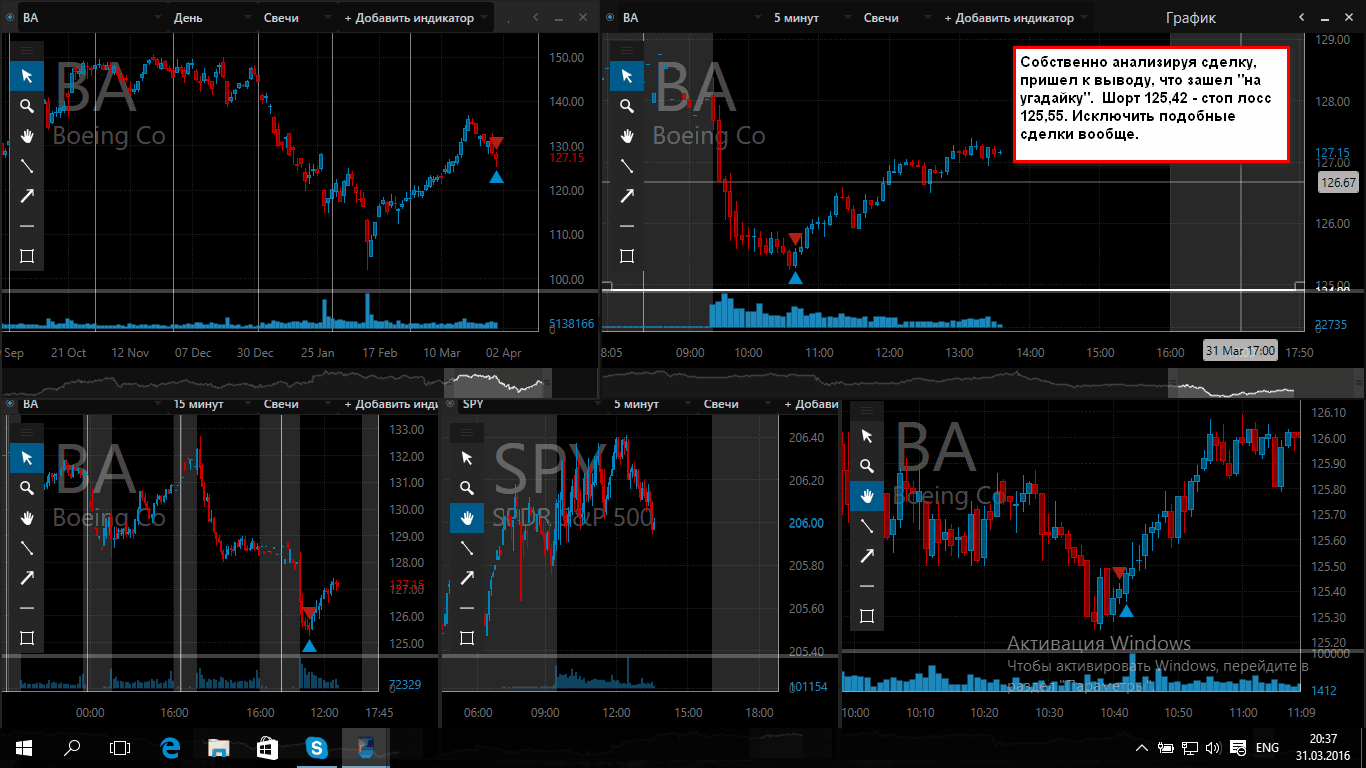Screen dimensions: 1366x768
Task: Select zoom tool in SPY chart
Action: pyautogui.click(x=467, y=488)
